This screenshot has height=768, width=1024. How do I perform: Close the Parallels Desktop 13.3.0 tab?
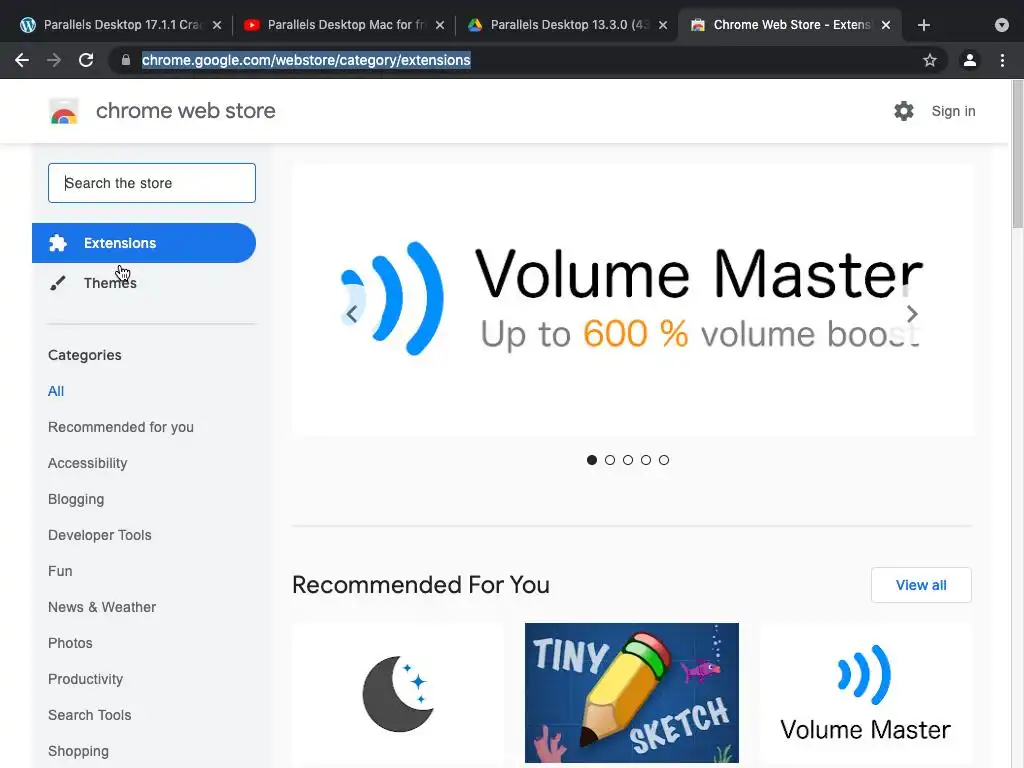coord(662,25)
